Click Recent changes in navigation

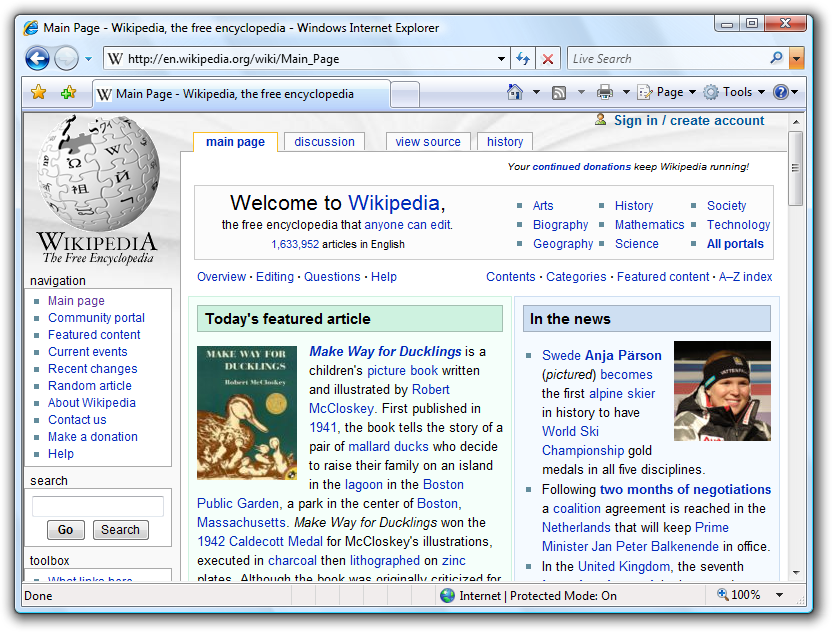[92, 369]
